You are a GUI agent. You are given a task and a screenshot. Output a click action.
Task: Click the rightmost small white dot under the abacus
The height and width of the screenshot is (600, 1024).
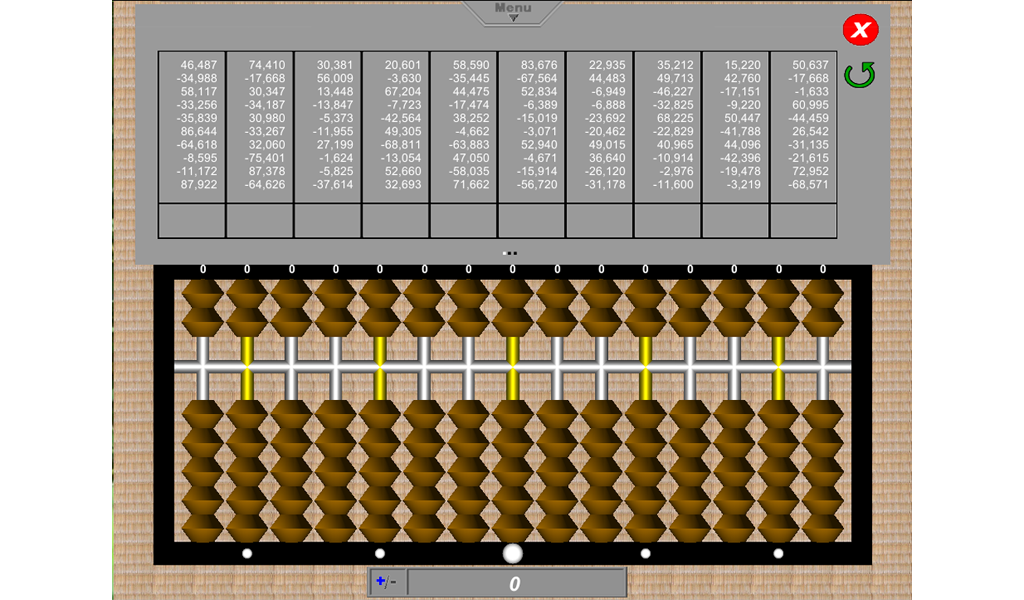point(778,553)
